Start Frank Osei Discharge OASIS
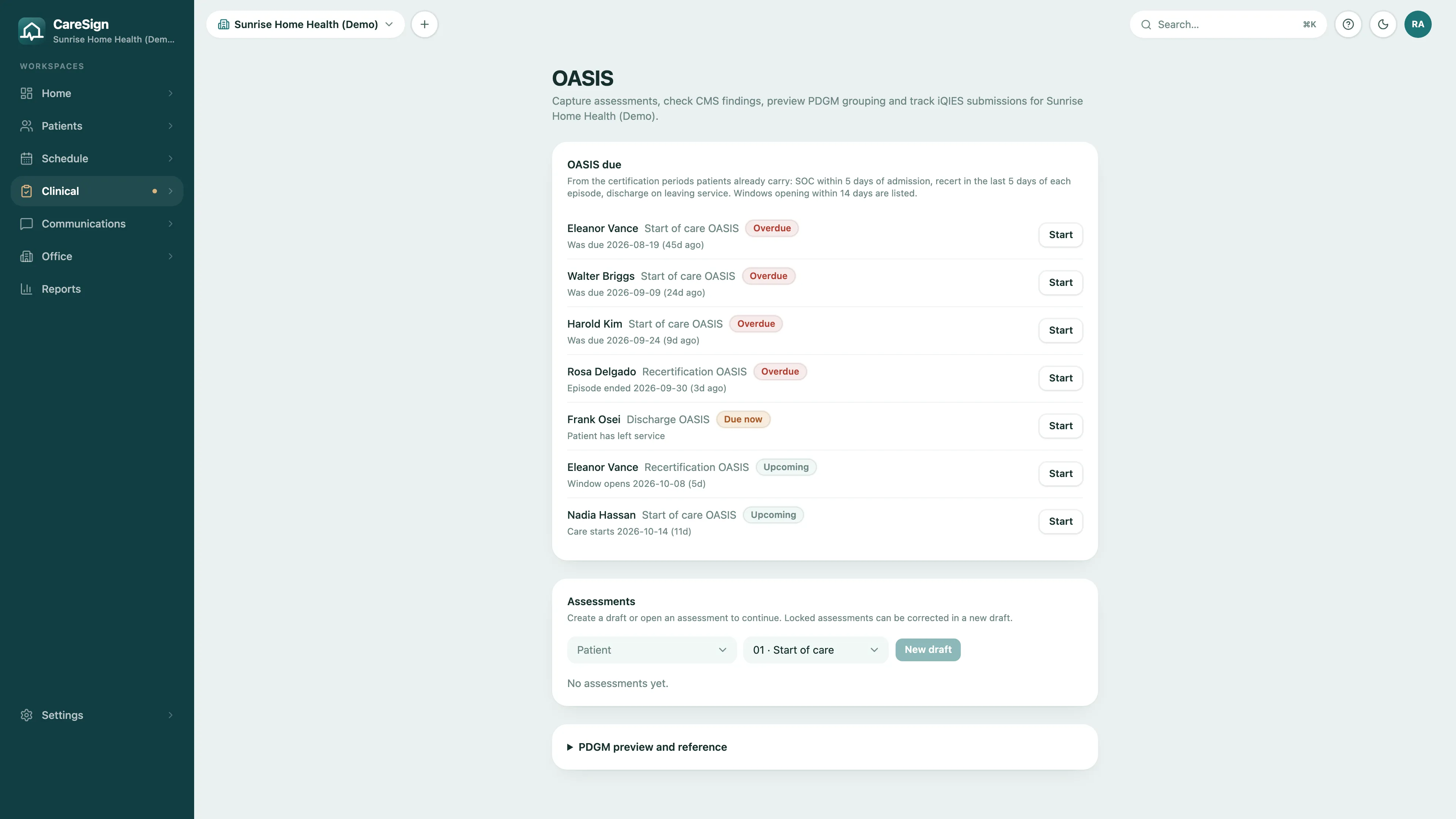The image size is (1456, 819). pos(1061,426)
